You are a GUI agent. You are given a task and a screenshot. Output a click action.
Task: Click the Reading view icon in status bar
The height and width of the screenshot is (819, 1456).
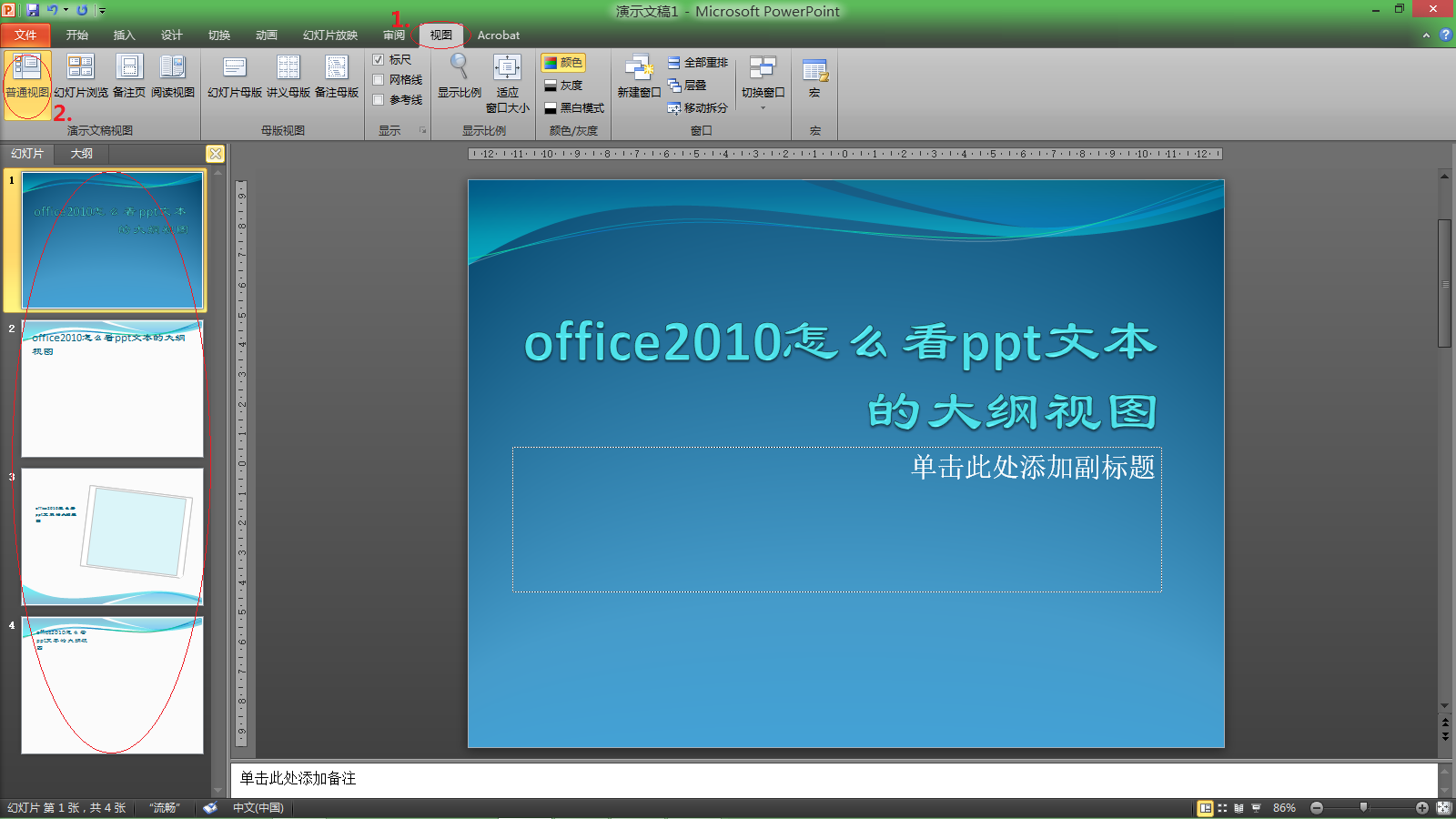pyautogui.click(x=1239, y=808)
